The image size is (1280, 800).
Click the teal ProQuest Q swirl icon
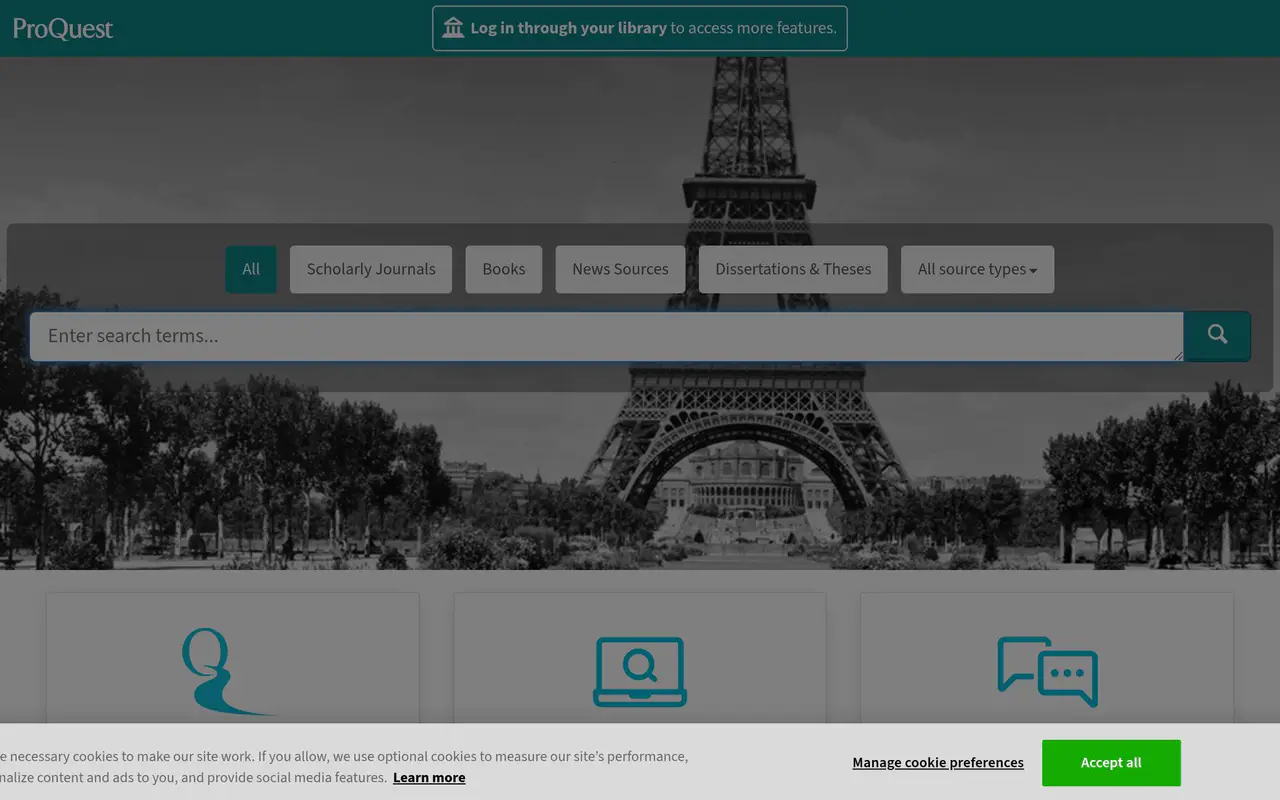pos(228,671)
